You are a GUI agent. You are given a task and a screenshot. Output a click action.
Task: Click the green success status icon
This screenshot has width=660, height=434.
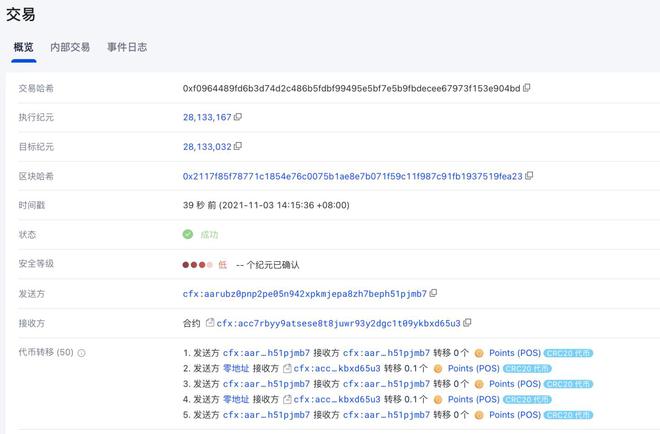(188, 234)
